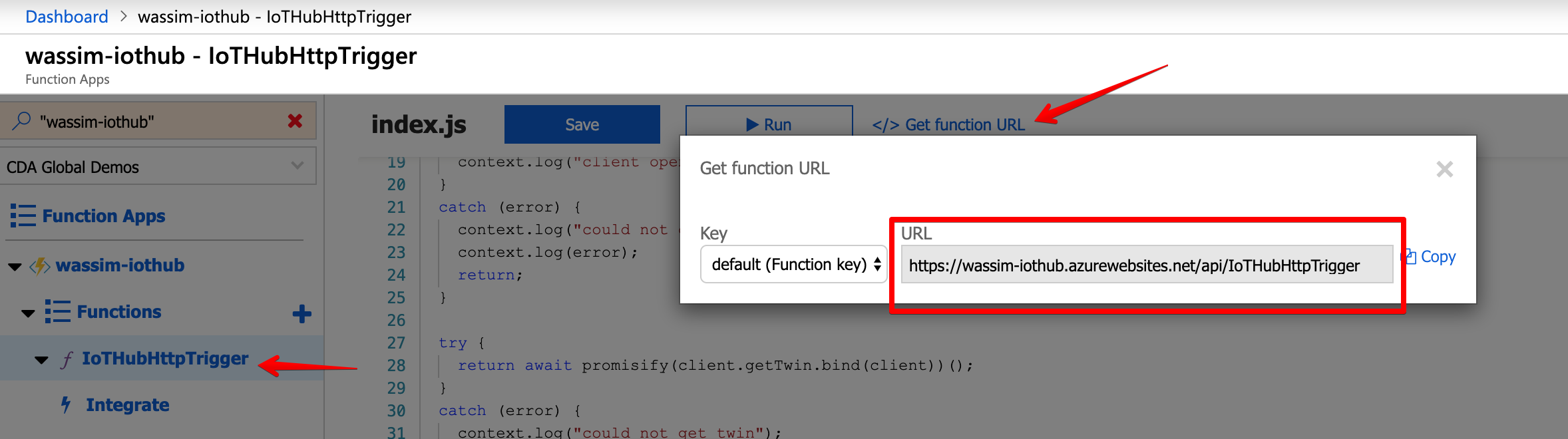The height and width of the screenshot is (439, 1568).
Task: Select the function URL text field
Action: pos(1147,265)
